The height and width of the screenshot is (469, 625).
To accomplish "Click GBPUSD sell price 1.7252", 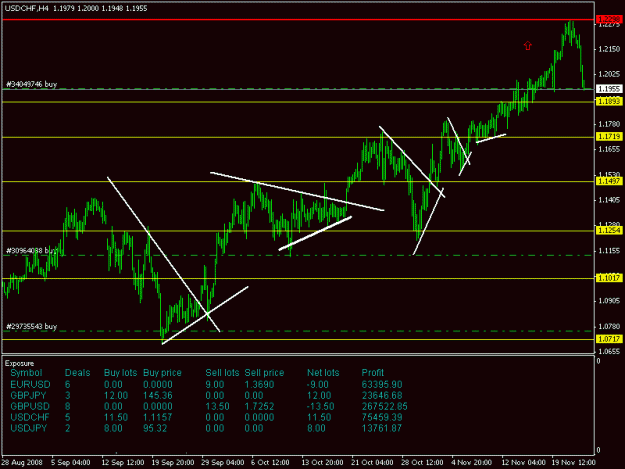I will [259, 406].
